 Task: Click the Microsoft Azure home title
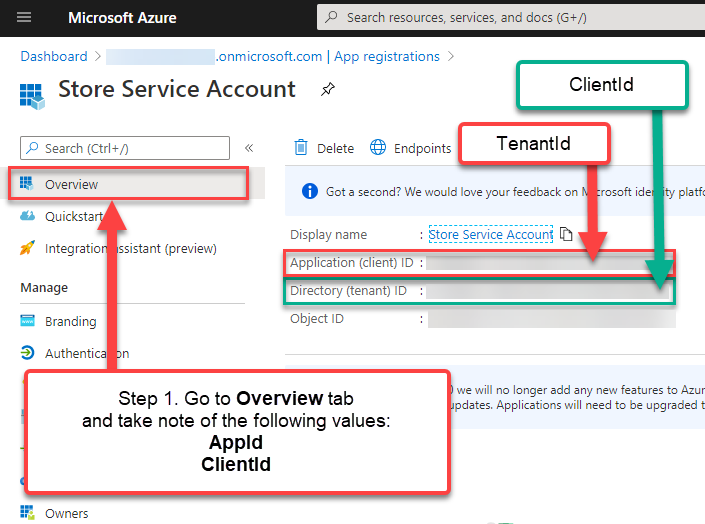tap(122, 18)
